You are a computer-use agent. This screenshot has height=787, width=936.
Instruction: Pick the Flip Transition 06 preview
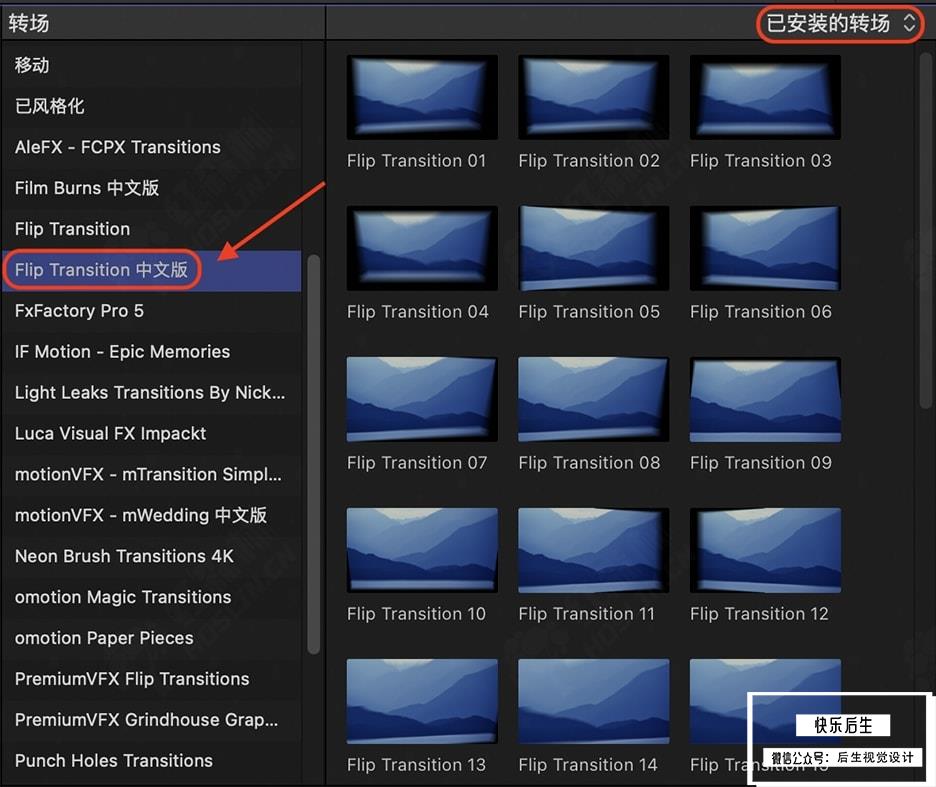pyautogui.click(x=765, y=248)
